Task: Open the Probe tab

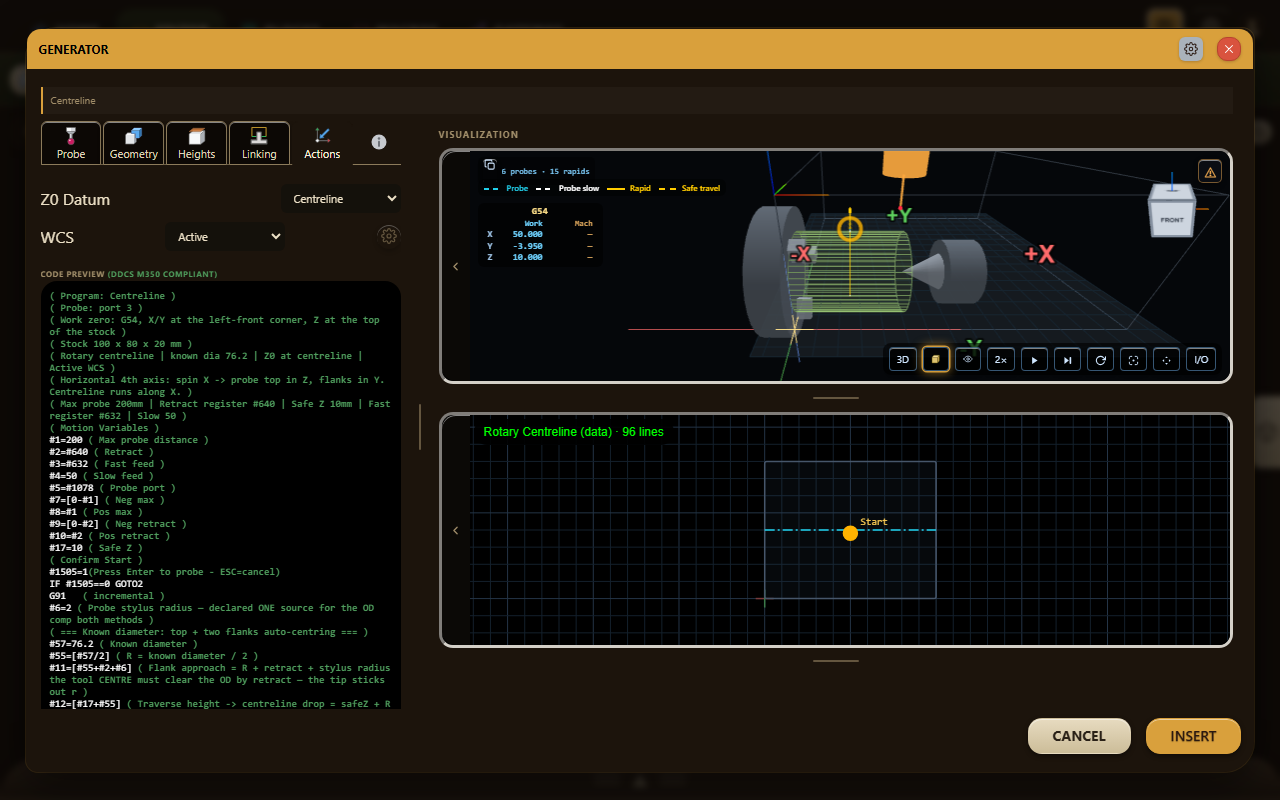Action: click(x=71, y=143)
